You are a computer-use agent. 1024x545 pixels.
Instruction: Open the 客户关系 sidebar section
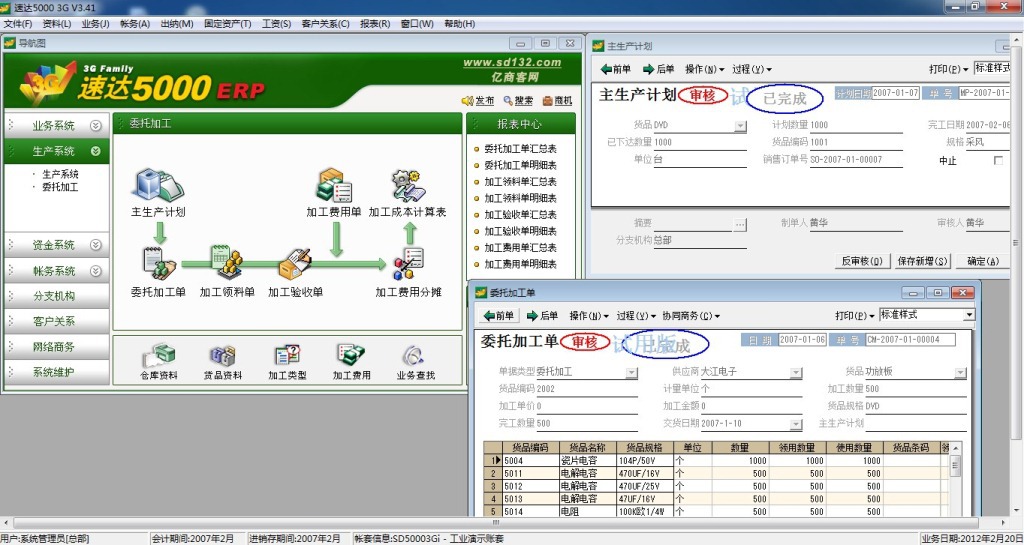55,321
